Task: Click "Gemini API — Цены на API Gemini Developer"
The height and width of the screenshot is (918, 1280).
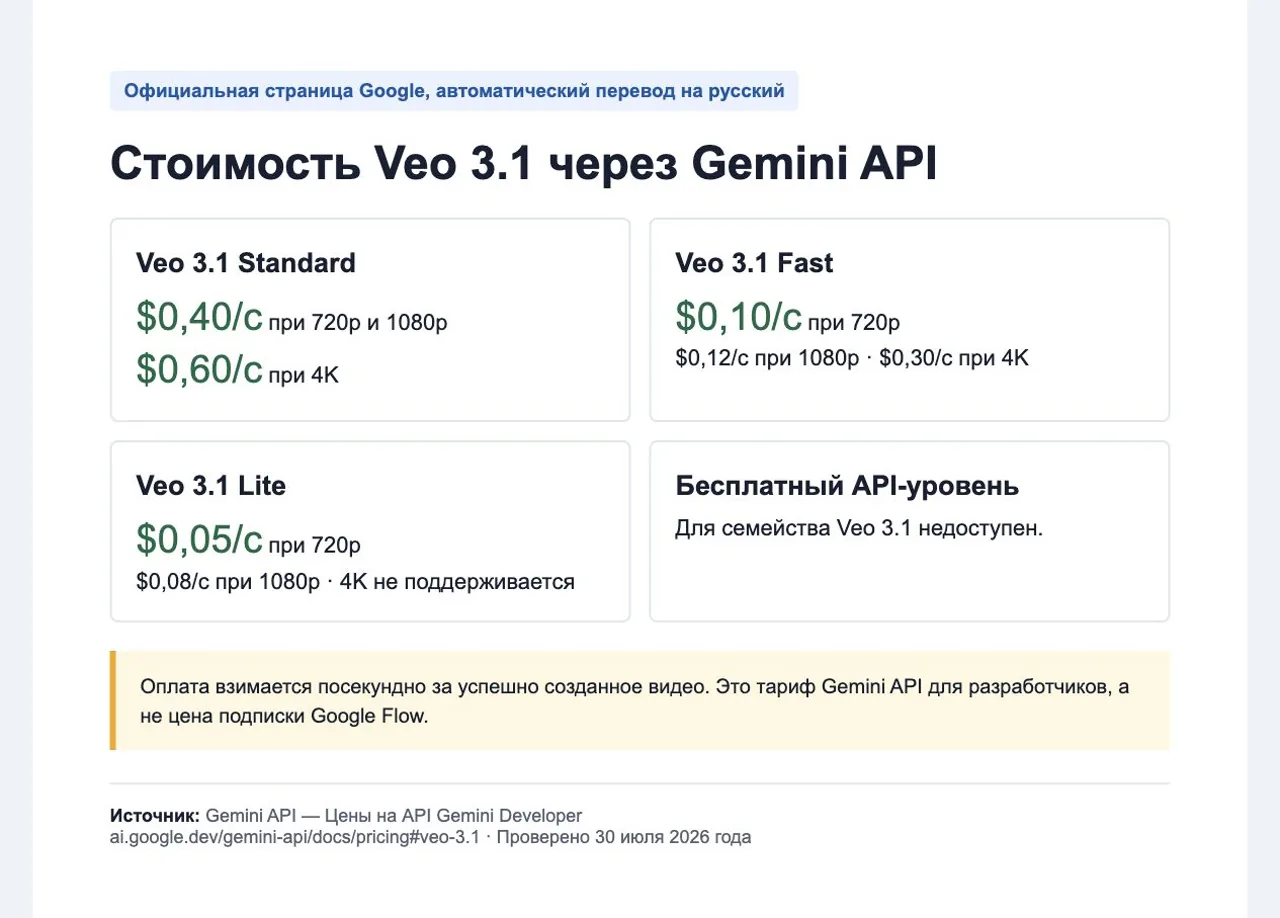Action: tap(394, 816)
